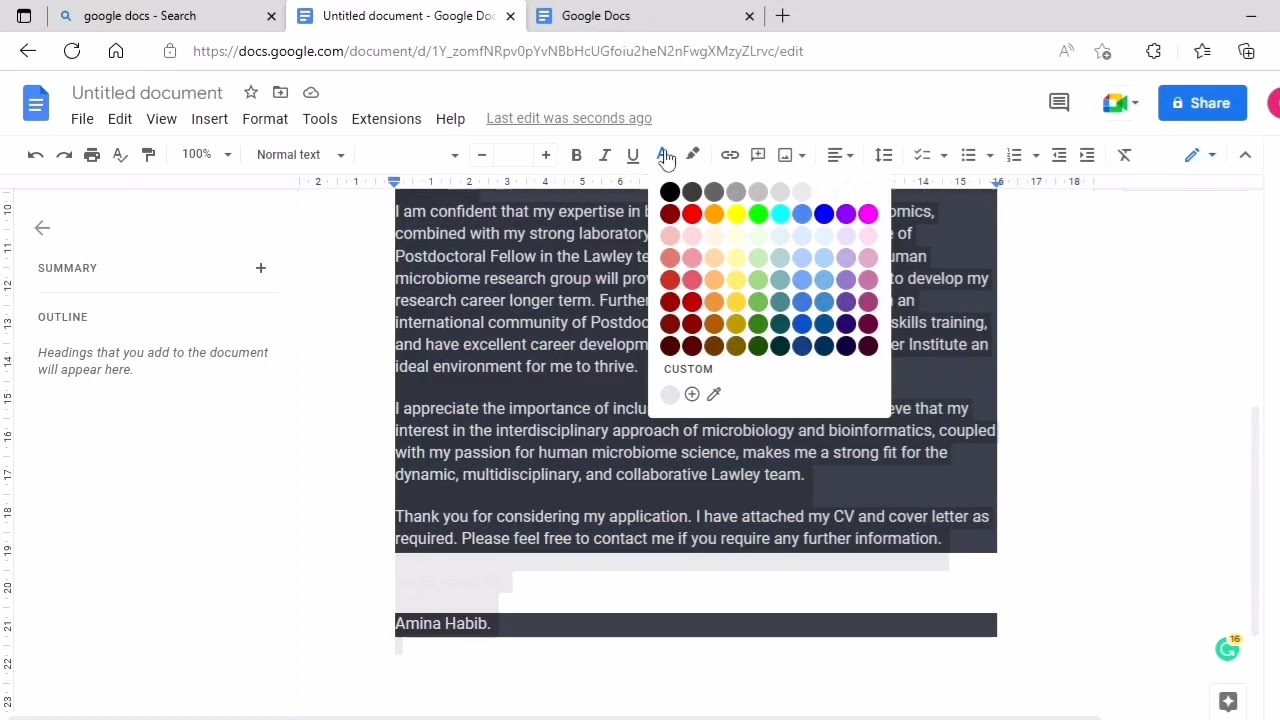Select the bright green color swatch
The height and width of the screenshot is (720, 1280).
point(758,214)
